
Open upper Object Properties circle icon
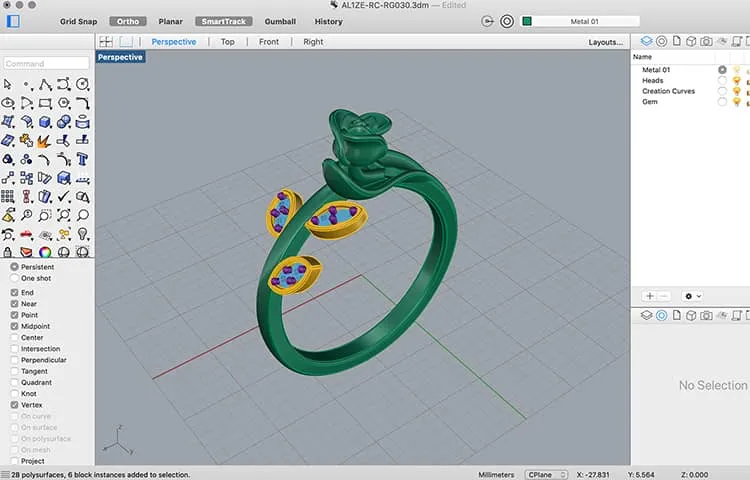662,42
